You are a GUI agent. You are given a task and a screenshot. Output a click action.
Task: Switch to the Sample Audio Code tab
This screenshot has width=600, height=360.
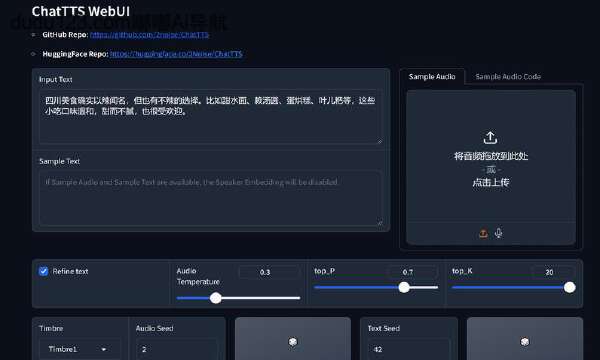508,77
